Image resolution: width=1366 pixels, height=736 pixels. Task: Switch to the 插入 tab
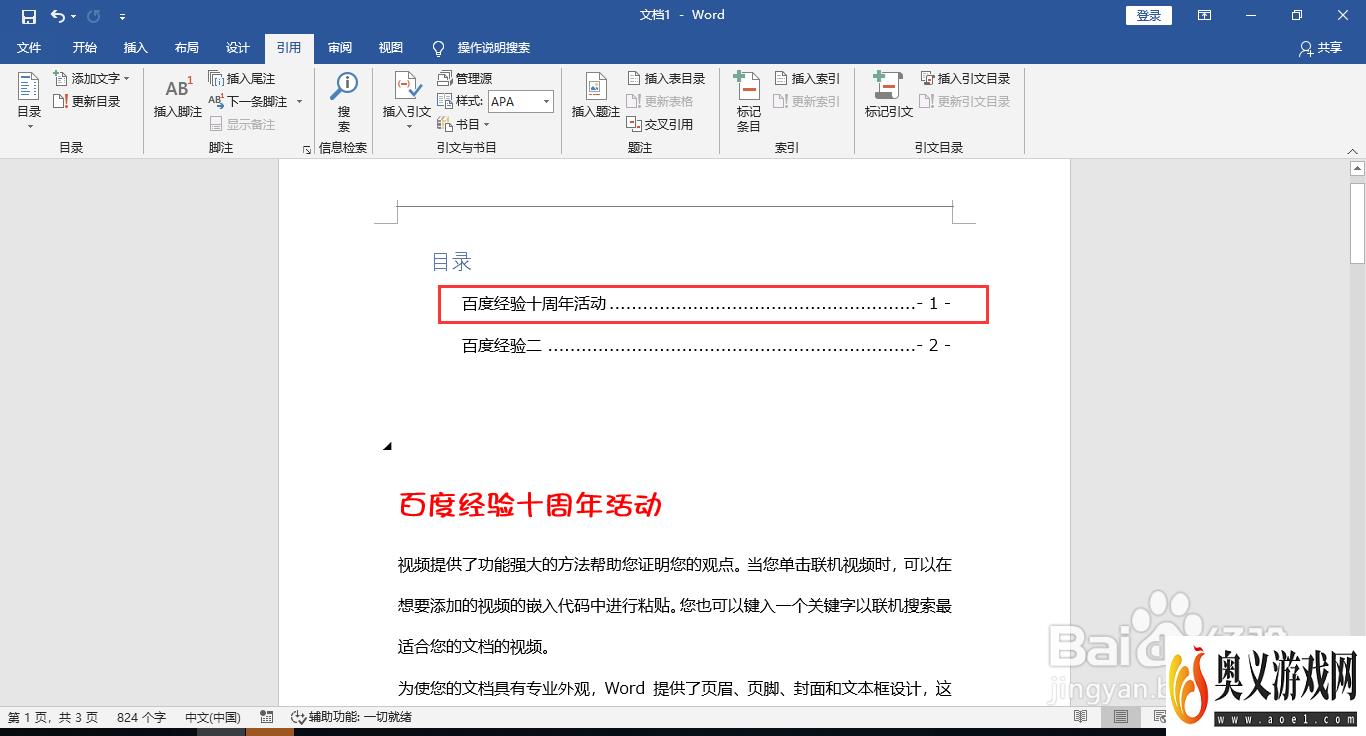(x=136, y=48)
